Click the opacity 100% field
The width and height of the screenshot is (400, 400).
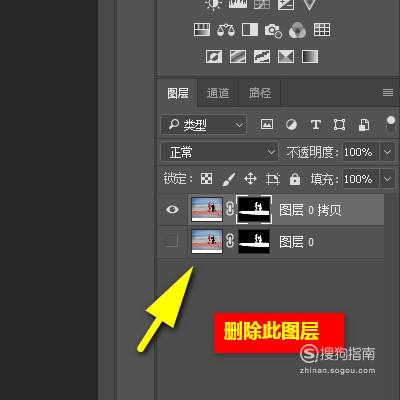pyautogui.click(x=361, y=152)
